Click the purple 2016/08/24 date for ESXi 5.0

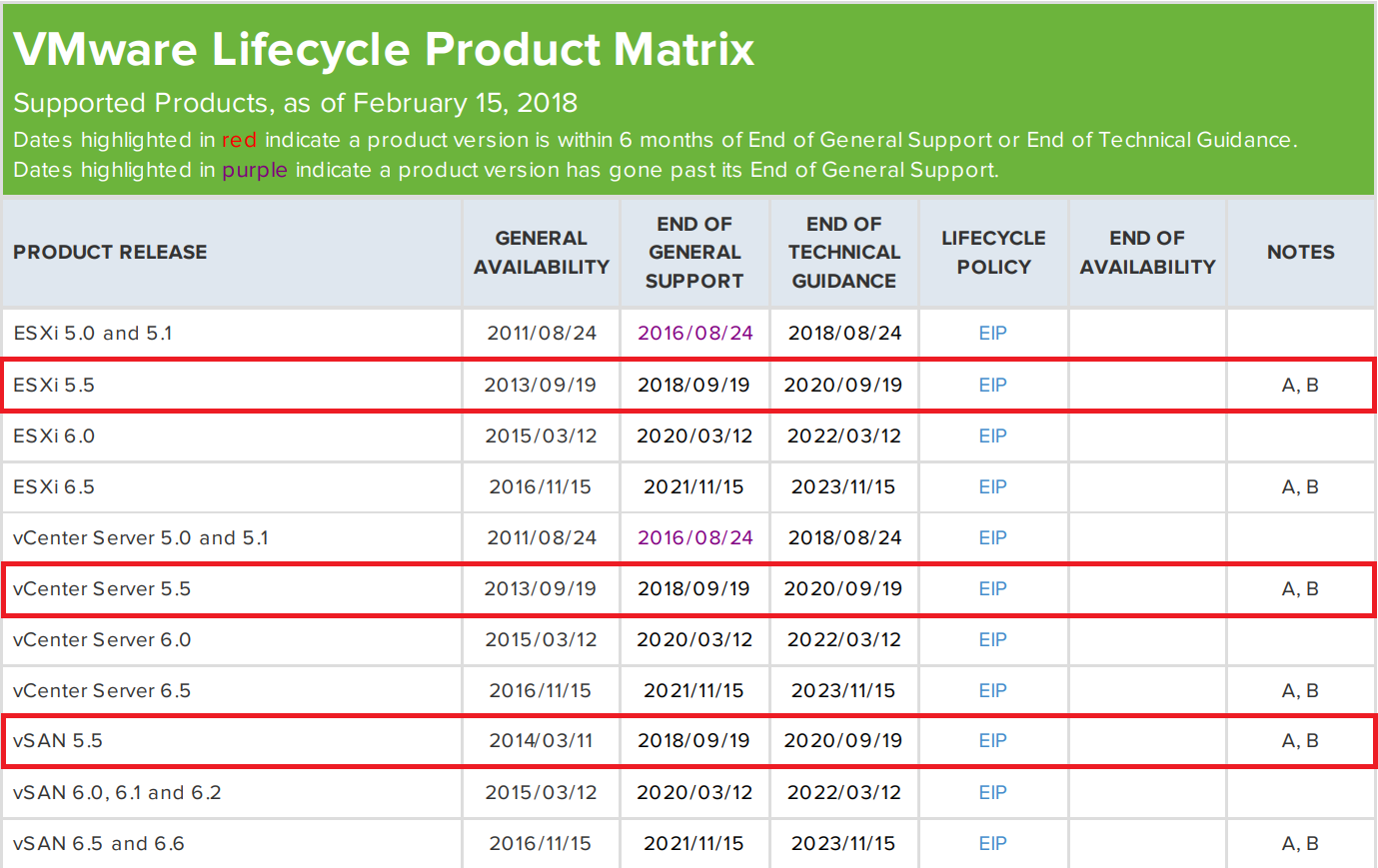(693, 333)
